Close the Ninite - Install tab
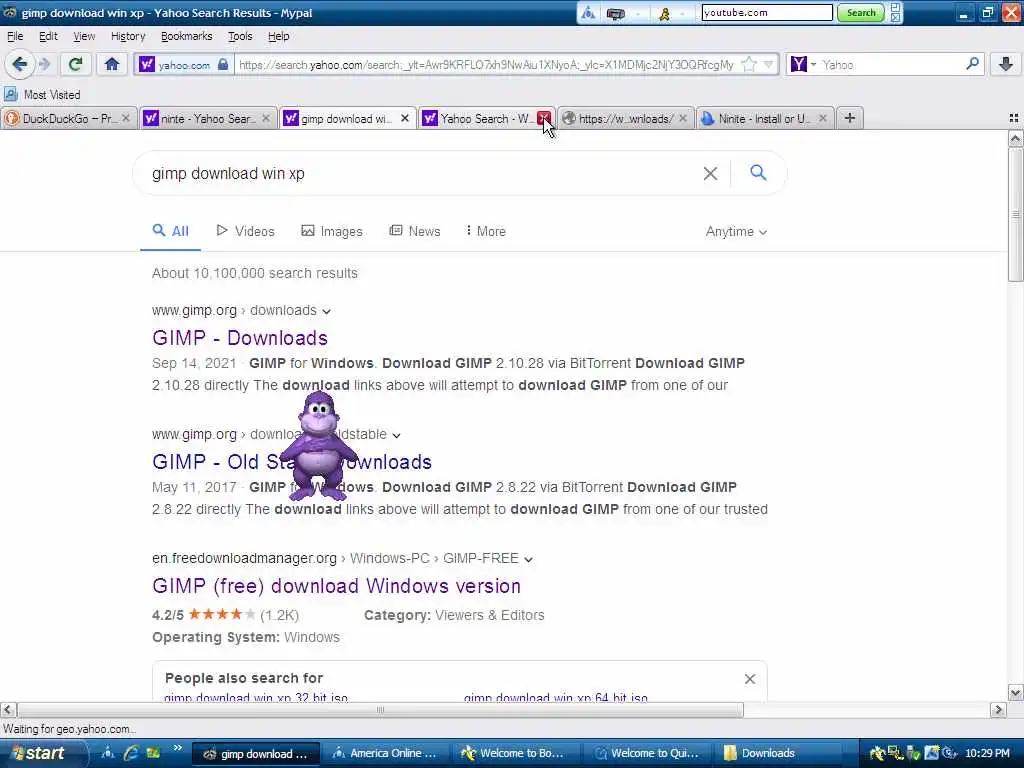This screenshot has height=768, width=1024. (x=823, y=118)
